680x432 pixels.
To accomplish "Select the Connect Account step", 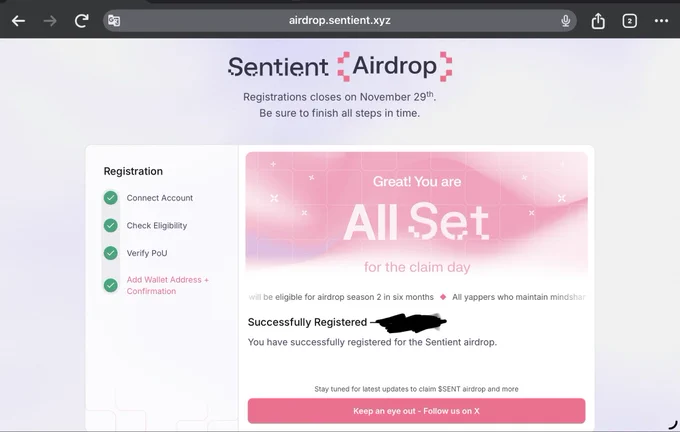I will [160, 198].
